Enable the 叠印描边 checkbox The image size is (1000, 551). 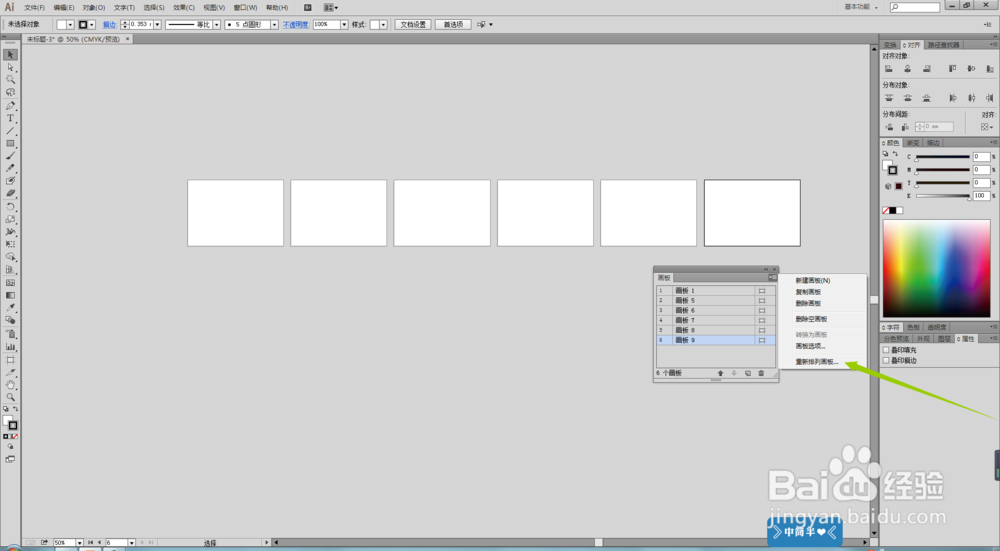coord(886,360)
